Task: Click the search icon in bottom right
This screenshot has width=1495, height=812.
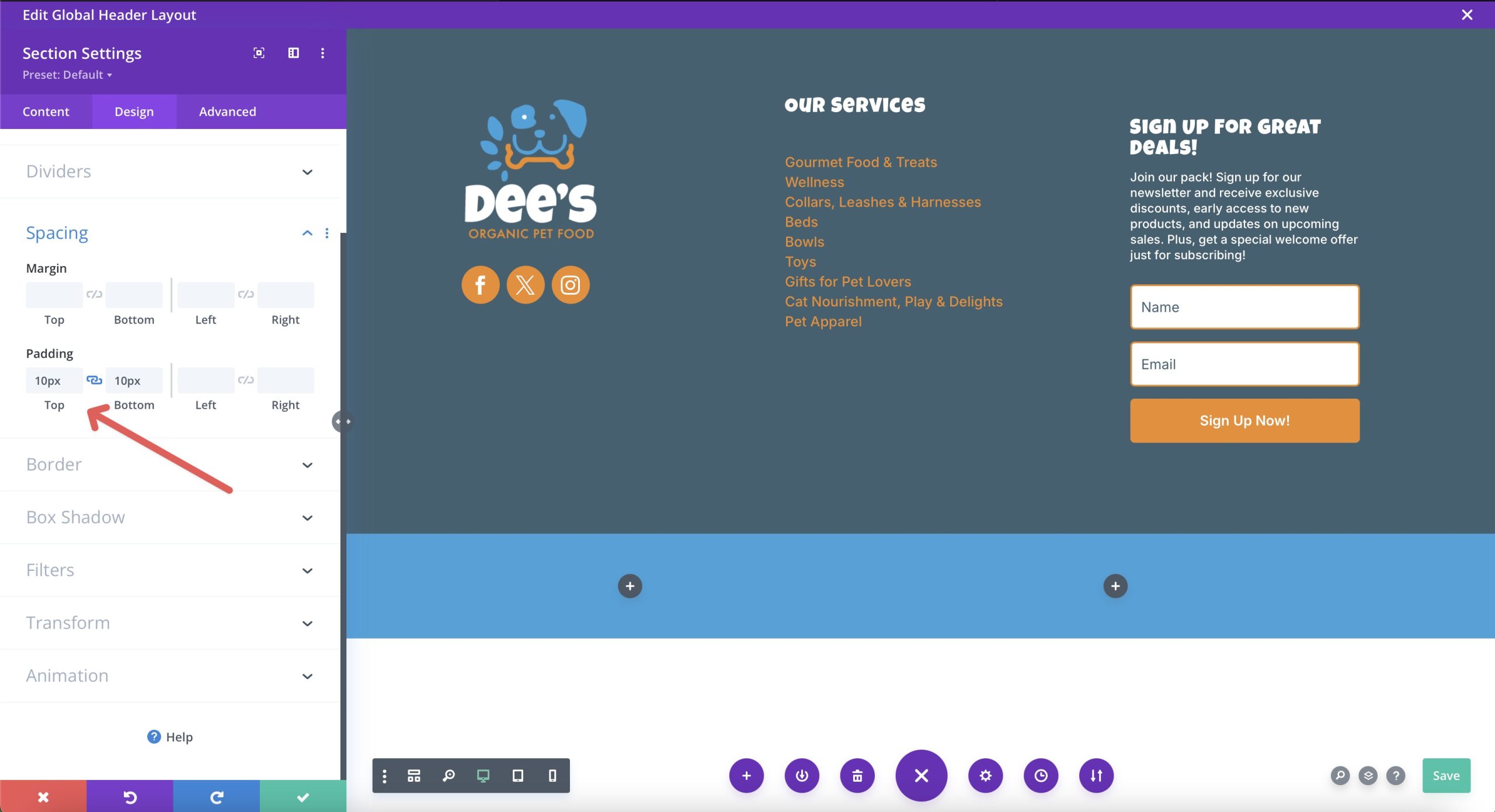Action: click(1340, 776)
